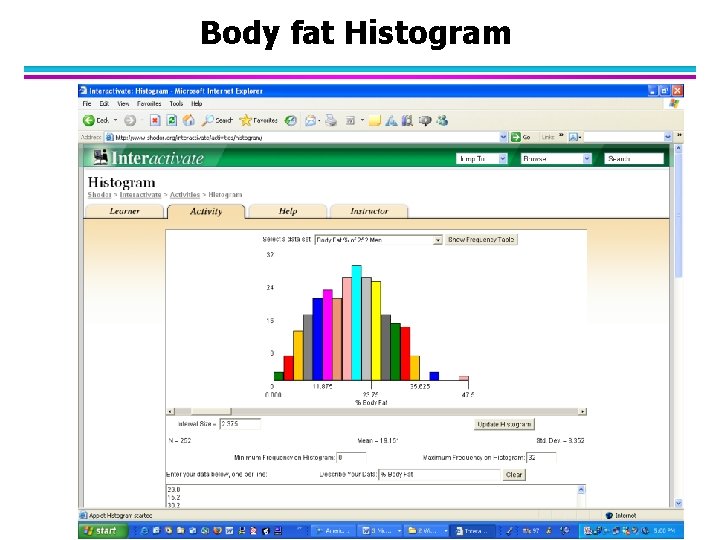Open the Tools menu

click(x=176, y=104)
